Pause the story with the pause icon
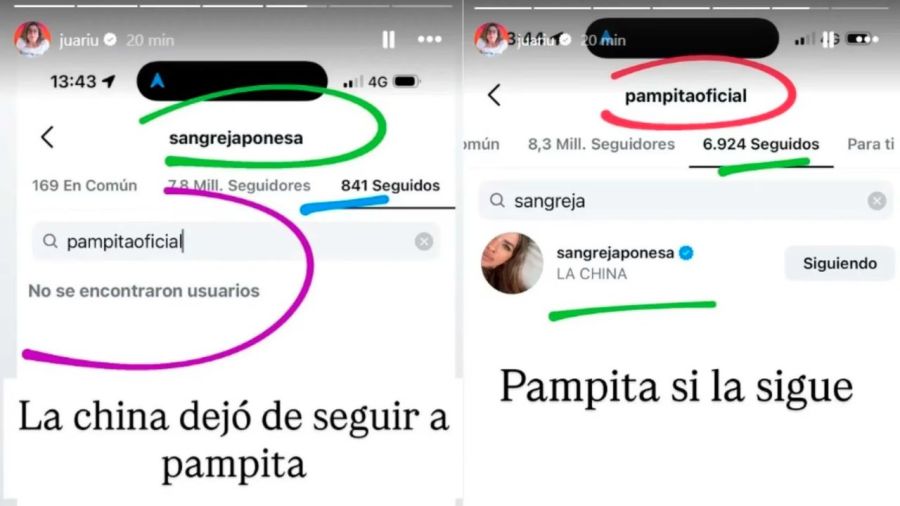The width and height of the screenshot is (900, 506). tap(389, 39)
